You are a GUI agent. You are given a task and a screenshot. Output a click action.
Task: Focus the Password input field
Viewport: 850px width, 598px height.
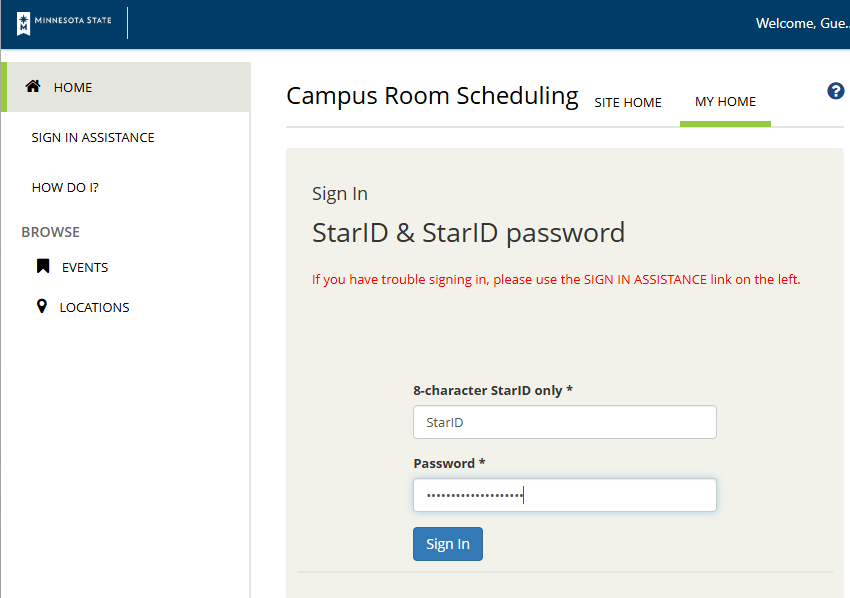coord(564,495)
